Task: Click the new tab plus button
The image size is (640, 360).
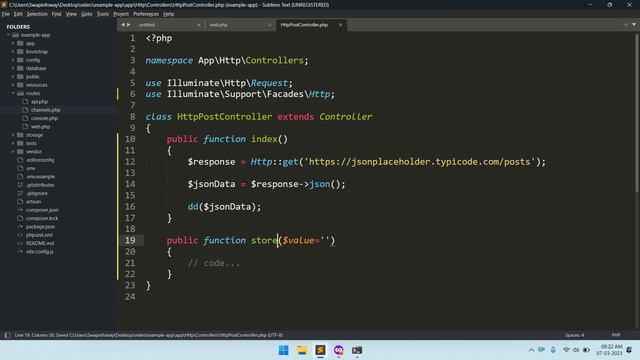Action: 626,24
